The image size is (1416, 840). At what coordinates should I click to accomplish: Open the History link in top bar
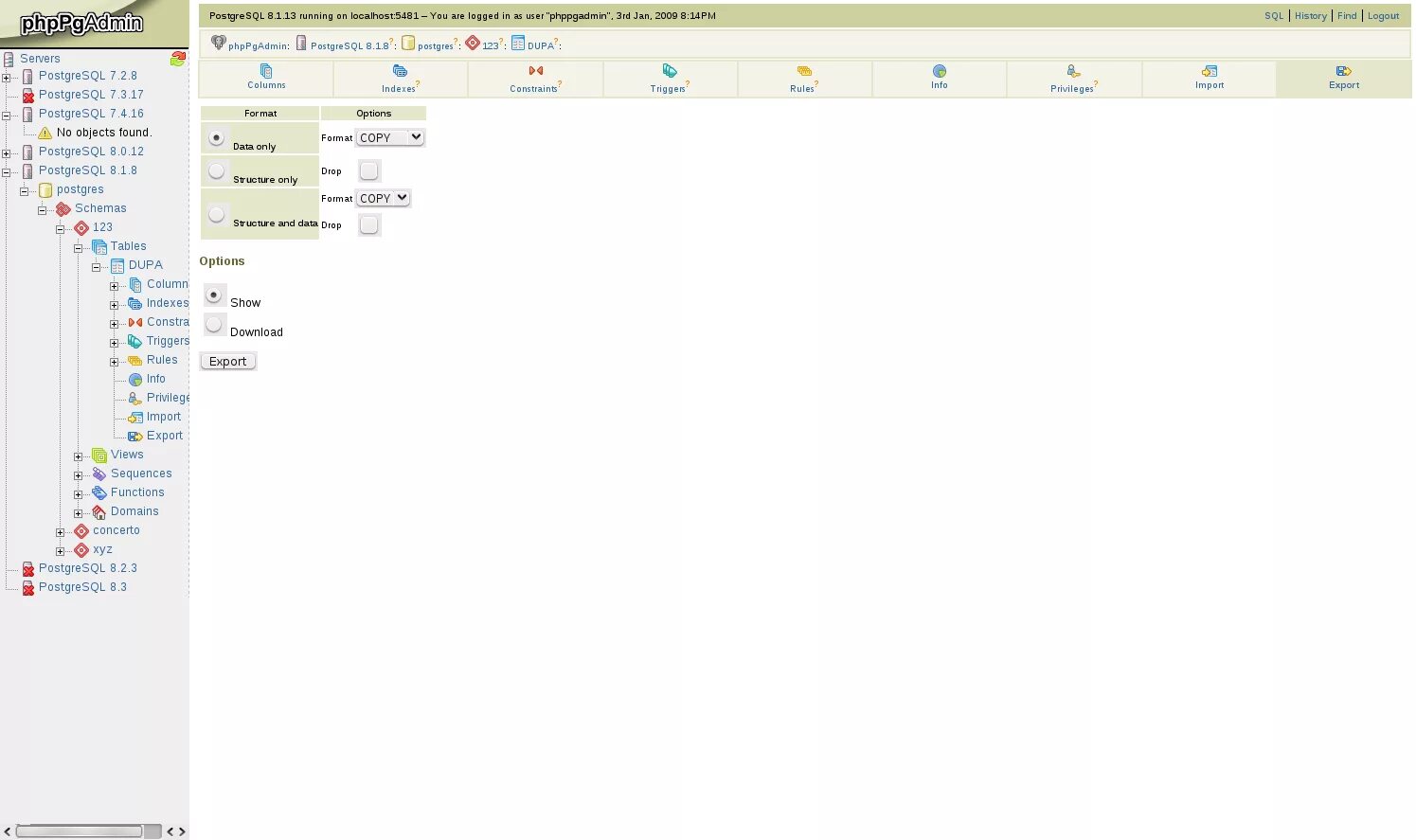pyautogui.click(x=1311, y=16)
